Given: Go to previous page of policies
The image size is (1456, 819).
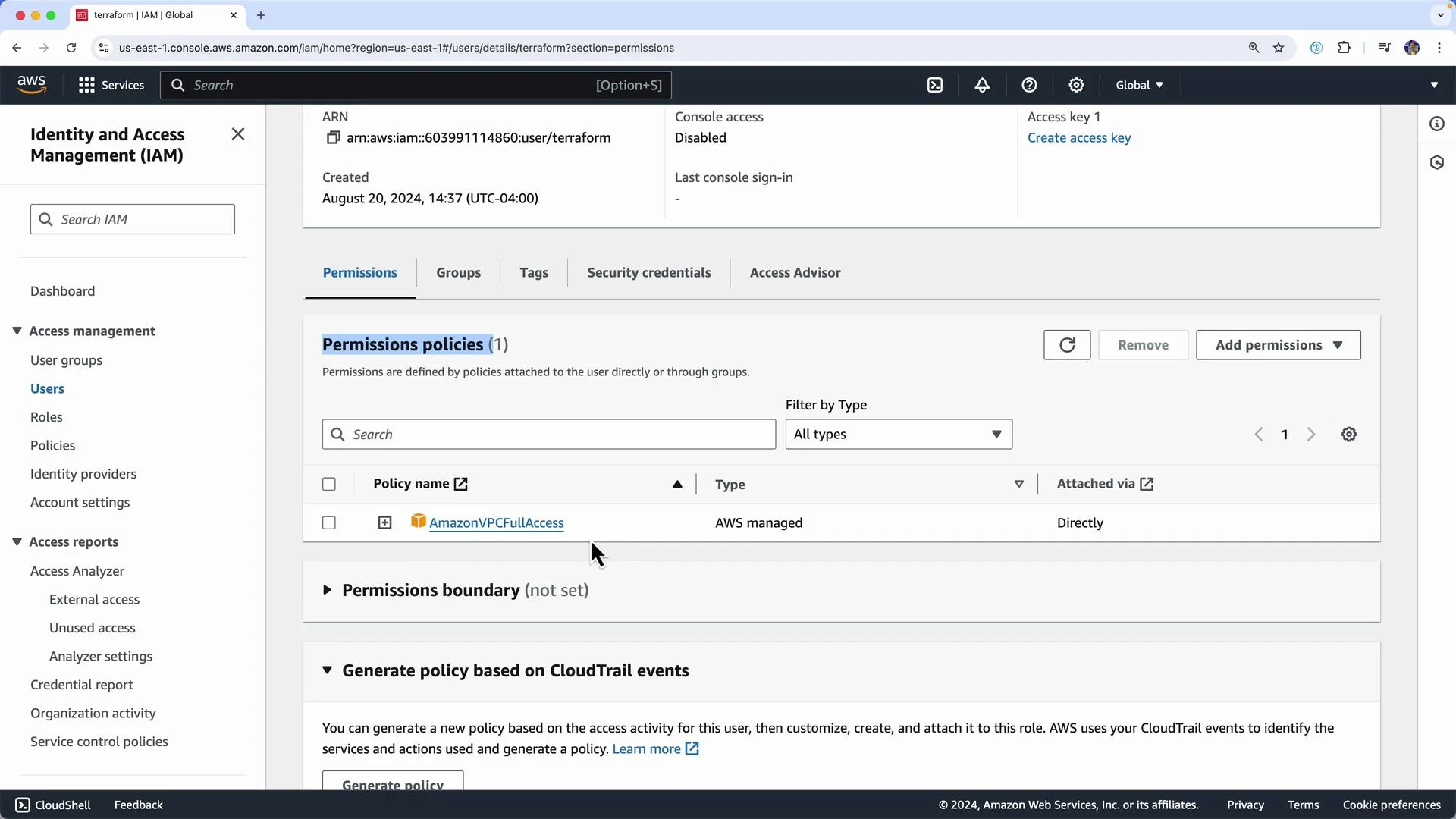Looking at the screenshot, I should coord(1259,435).
